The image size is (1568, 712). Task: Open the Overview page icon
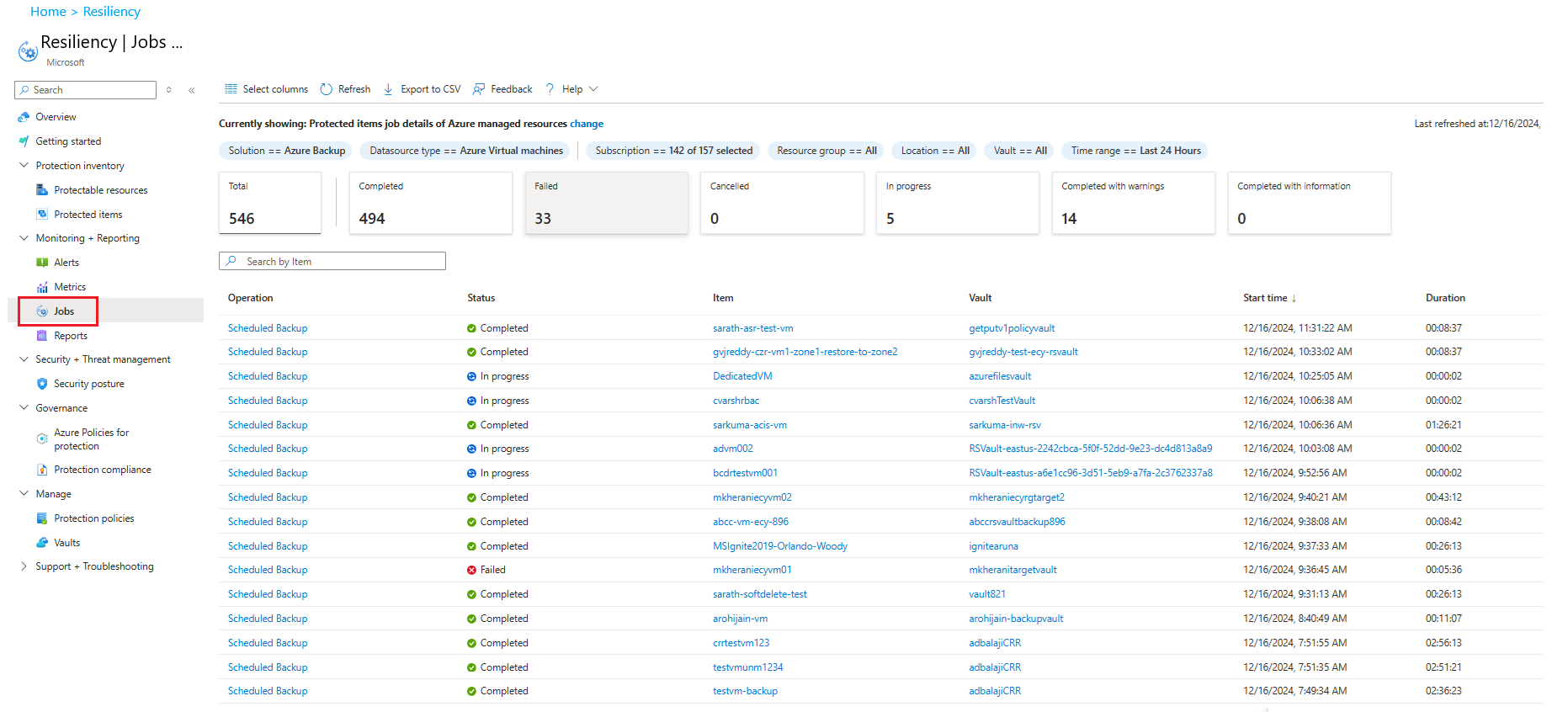(x=24, y=117)
